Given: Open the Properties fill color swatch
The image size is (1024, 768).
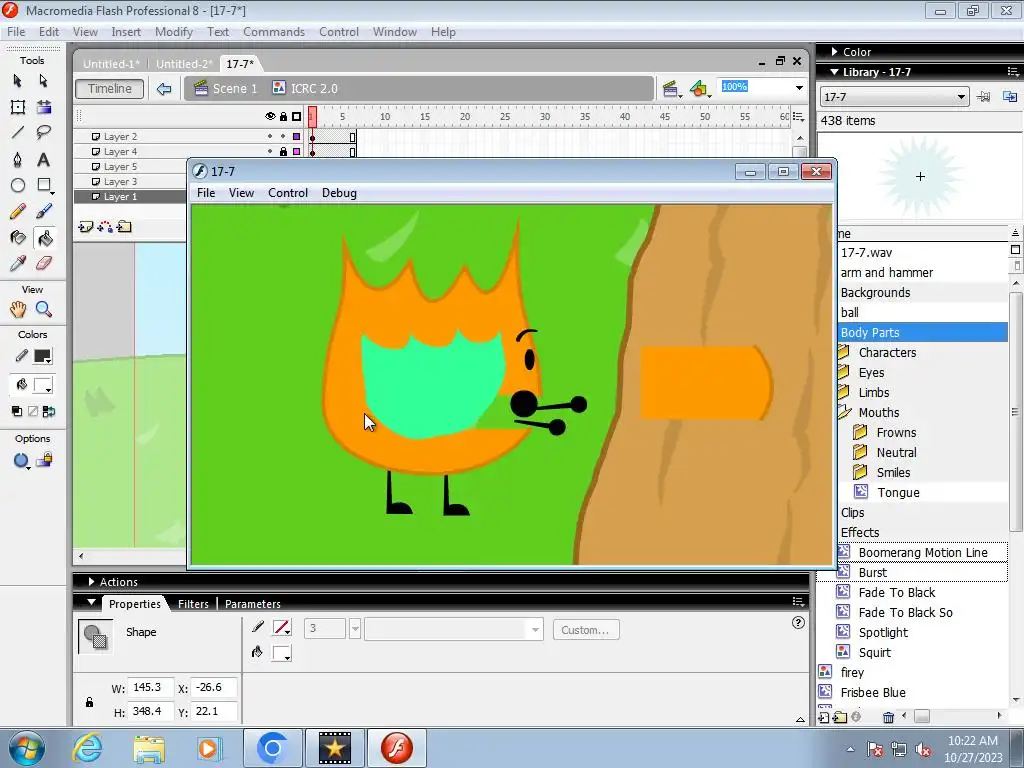Looking at the screenshot, I should tap(281, 653).
